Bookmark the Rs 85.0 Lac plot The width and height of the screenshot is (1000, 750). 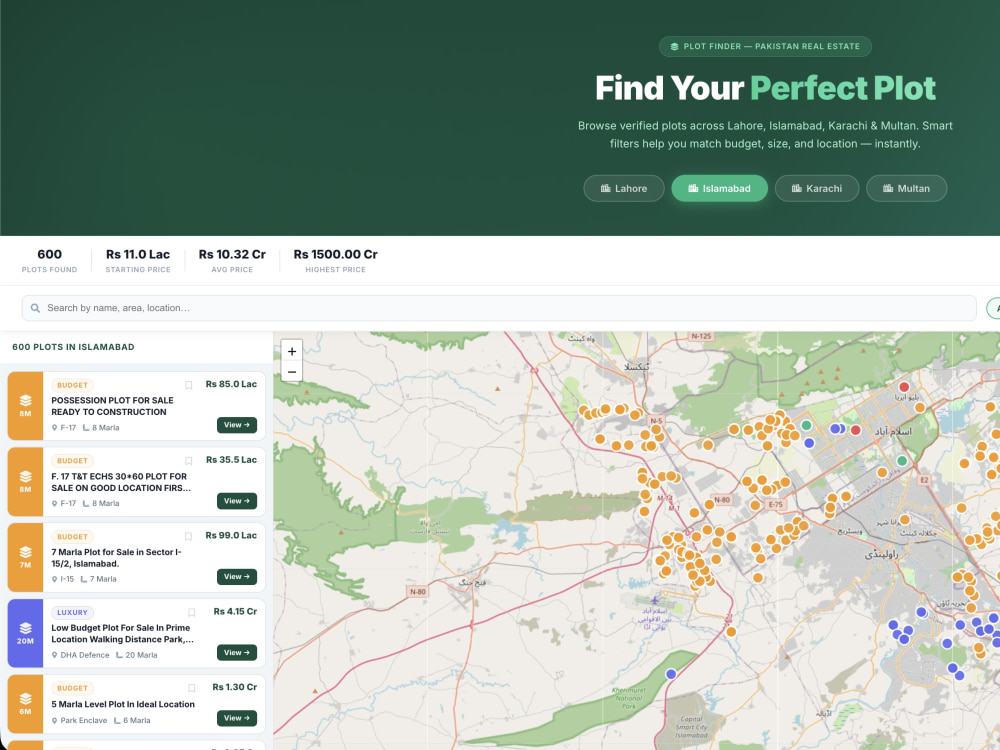[x=189, y=385]
